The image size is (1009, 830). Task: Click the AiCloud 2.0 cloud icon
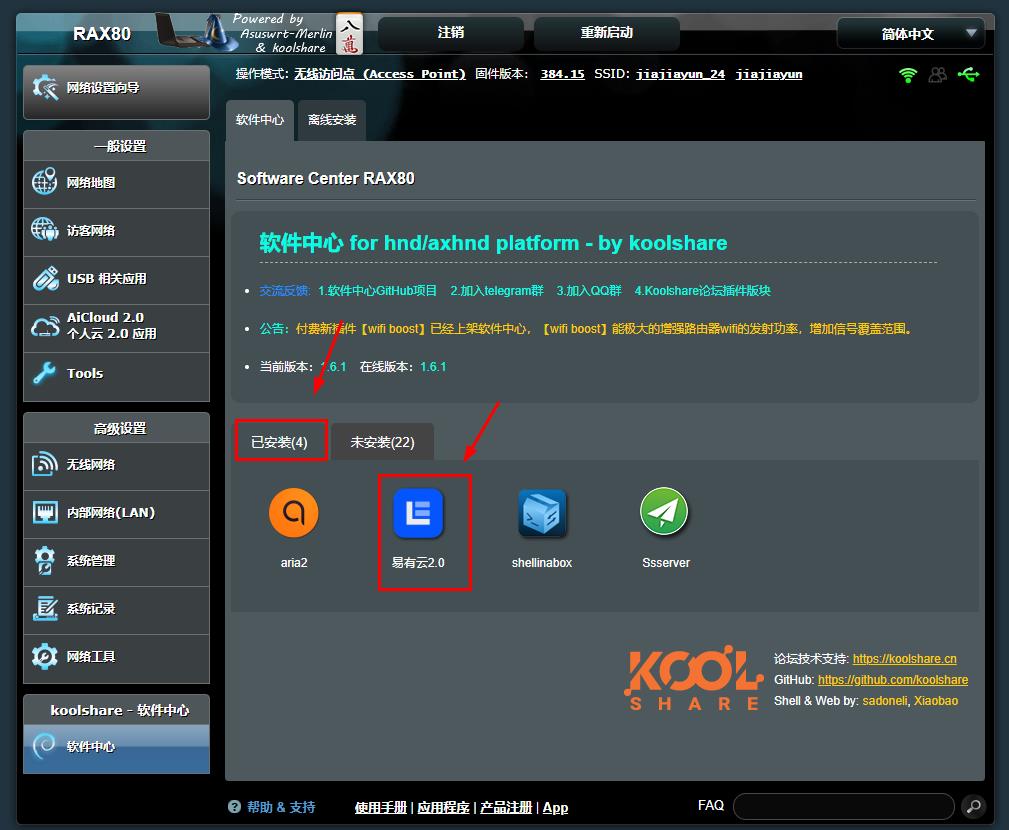[45, 326]
